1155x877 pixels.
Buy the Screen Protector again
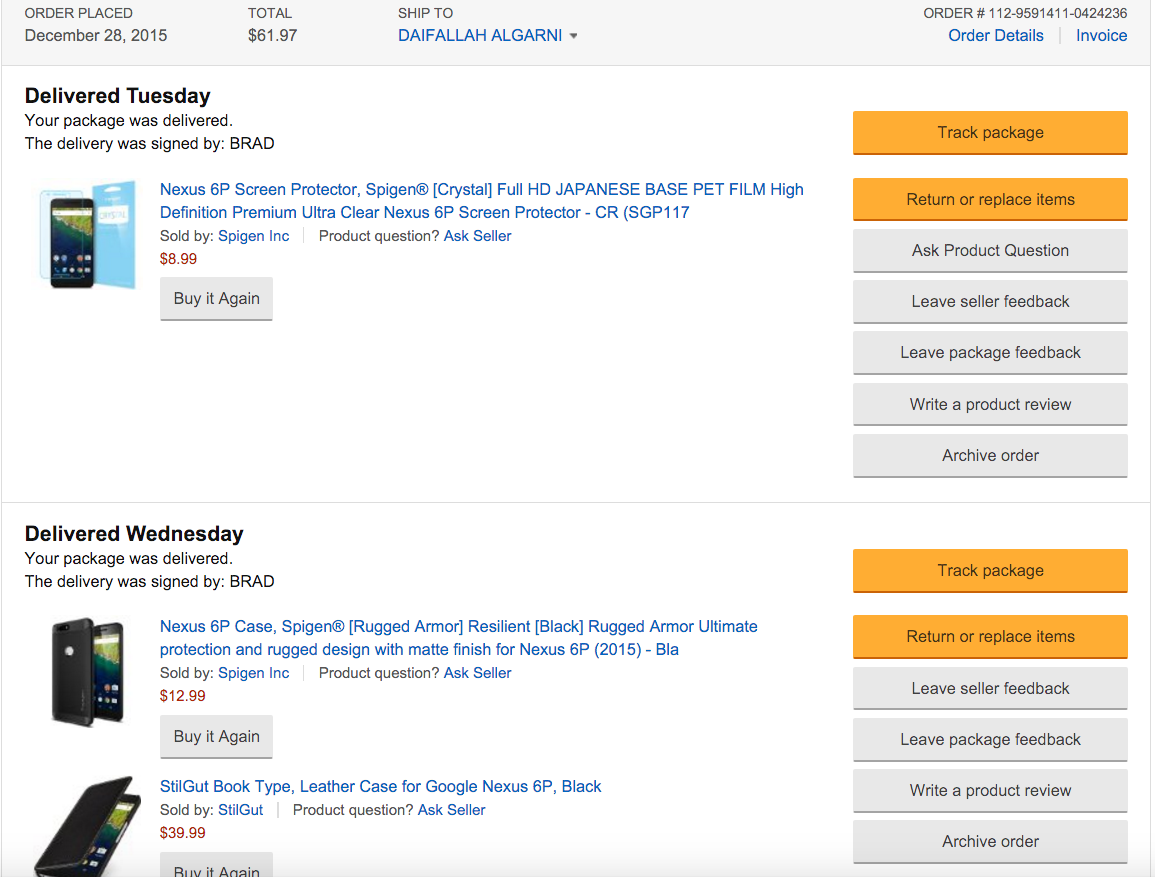(x=216, y=299)
